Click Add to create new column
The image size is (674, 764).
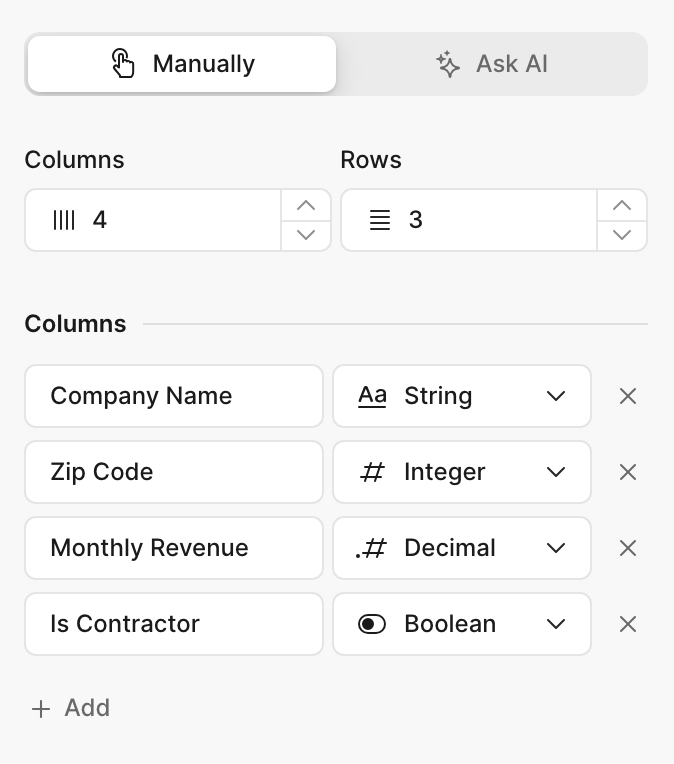point(71,708)
